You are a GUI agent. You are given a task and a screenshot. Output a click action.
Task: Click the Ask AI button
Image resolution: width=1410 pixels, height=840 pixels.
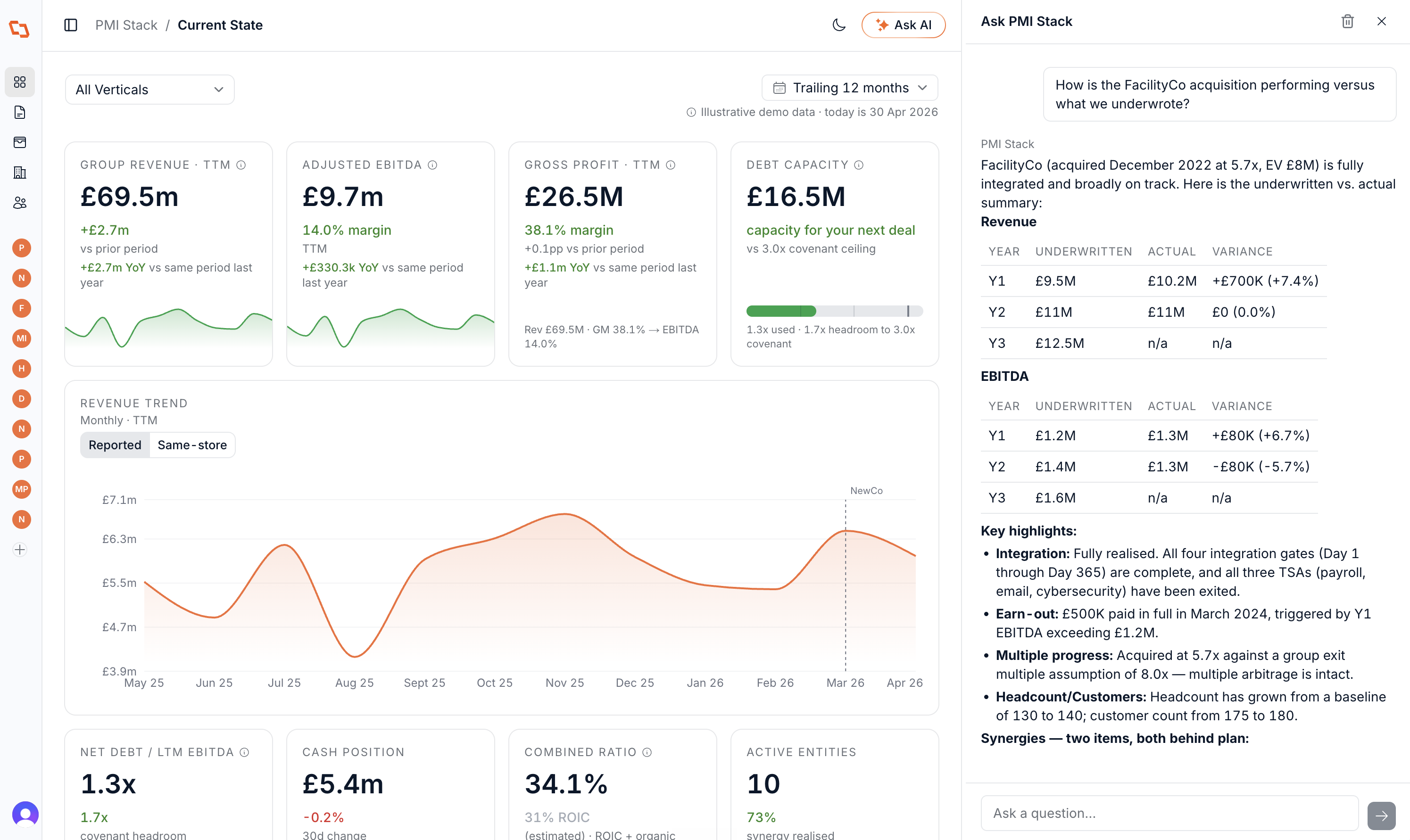click(x=903, y=25)
